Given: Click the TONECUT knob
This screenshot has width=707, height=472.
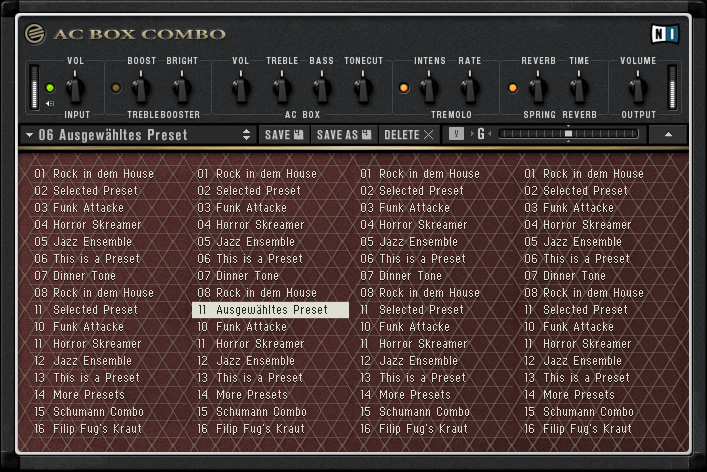Looking at the screenshot, I should tap(363, 88).
